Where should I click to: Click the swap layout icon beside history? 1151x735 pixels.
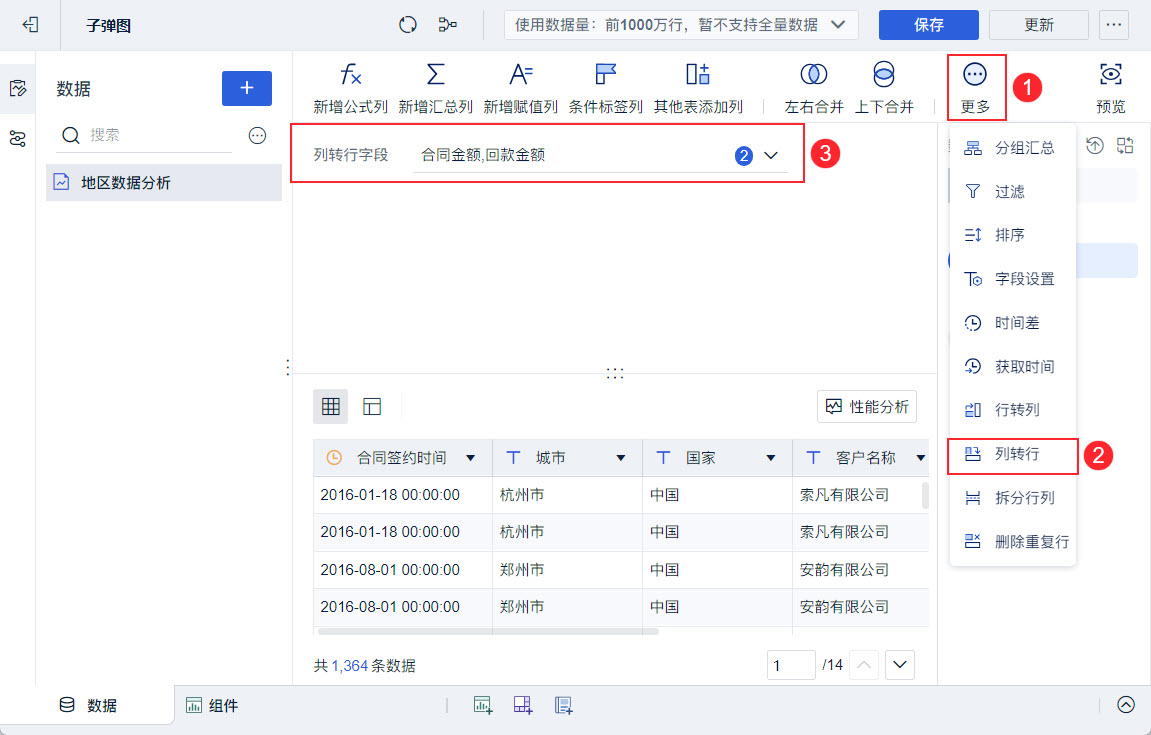[x=1125, y=145]
